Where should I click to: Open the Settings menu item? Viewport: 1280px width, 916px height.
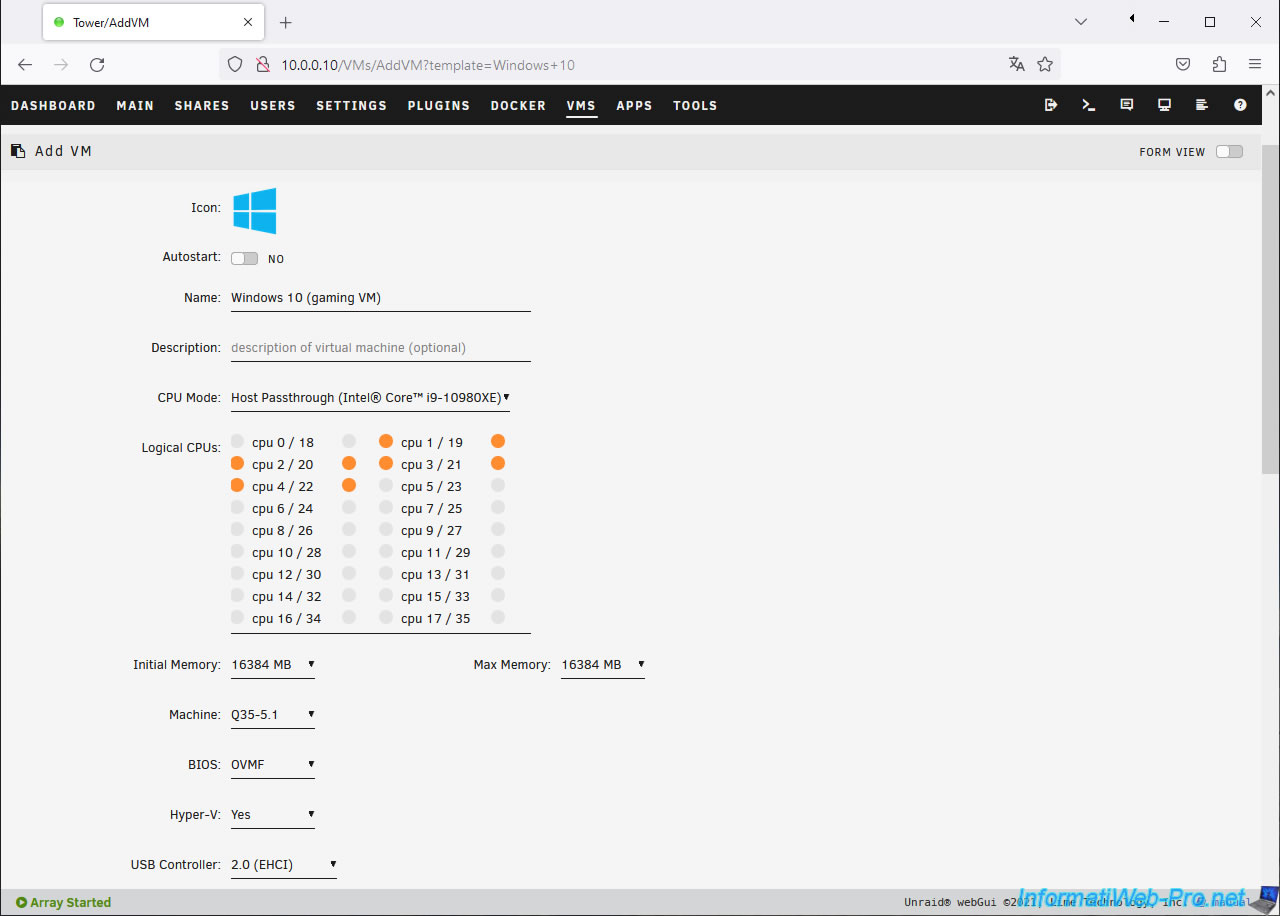(352, 105)
